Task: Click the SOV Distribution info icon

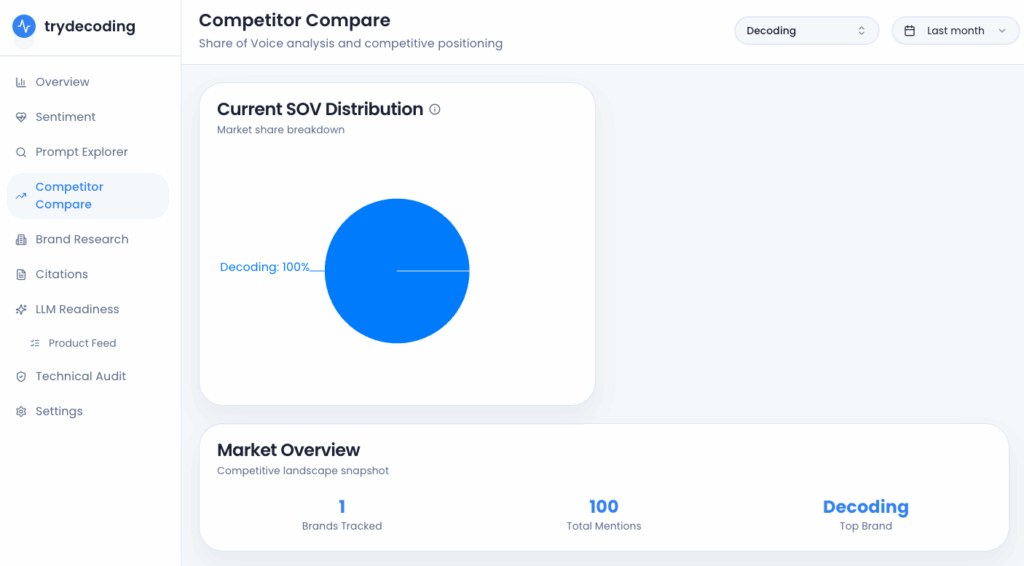Action: coord(435,110)
